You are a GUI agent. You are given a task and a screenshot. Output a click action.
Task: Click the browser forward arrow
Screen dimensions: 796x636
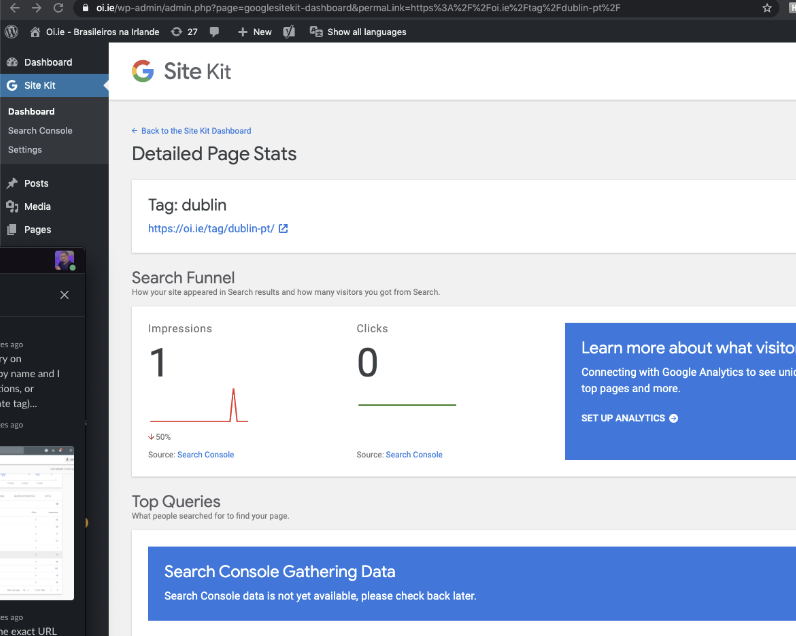coord(37,8)
